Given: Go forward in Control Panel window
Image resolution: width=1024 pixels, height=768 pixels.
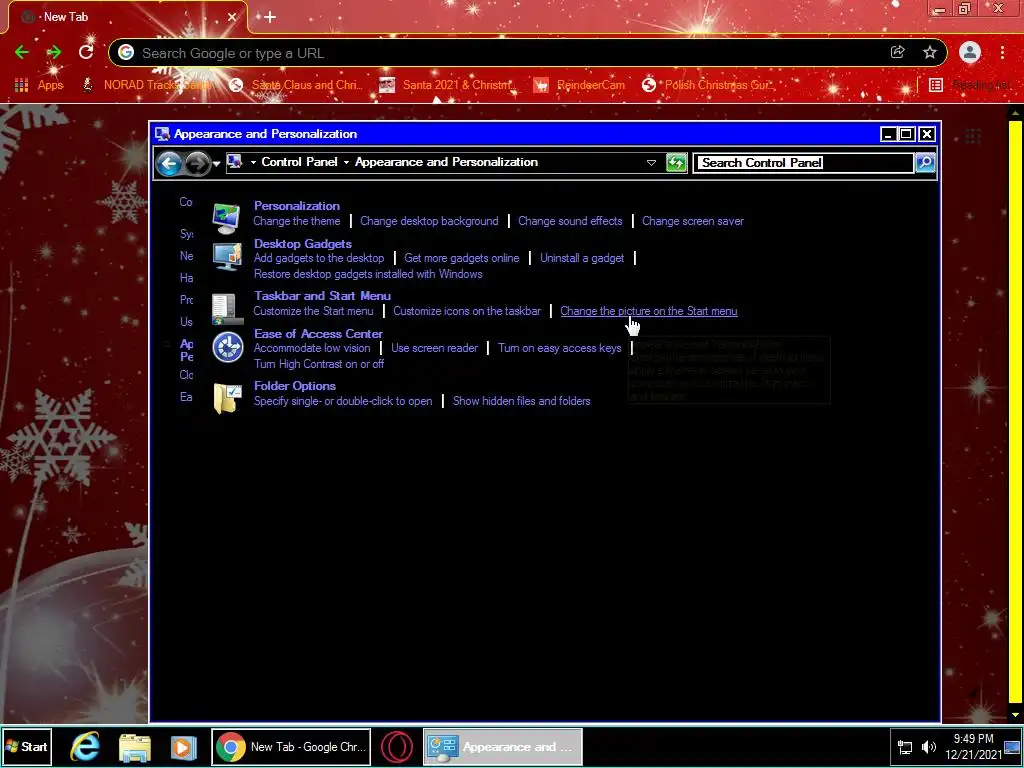Looking at the screenshot, I should point(197,163).
